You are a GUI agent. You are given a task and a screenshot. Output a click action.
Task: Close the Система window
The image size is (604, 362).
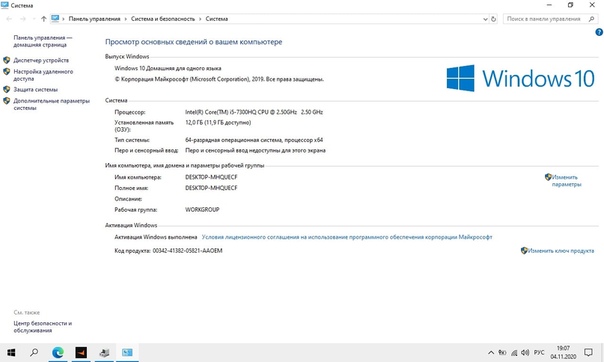tap(592, 5)
